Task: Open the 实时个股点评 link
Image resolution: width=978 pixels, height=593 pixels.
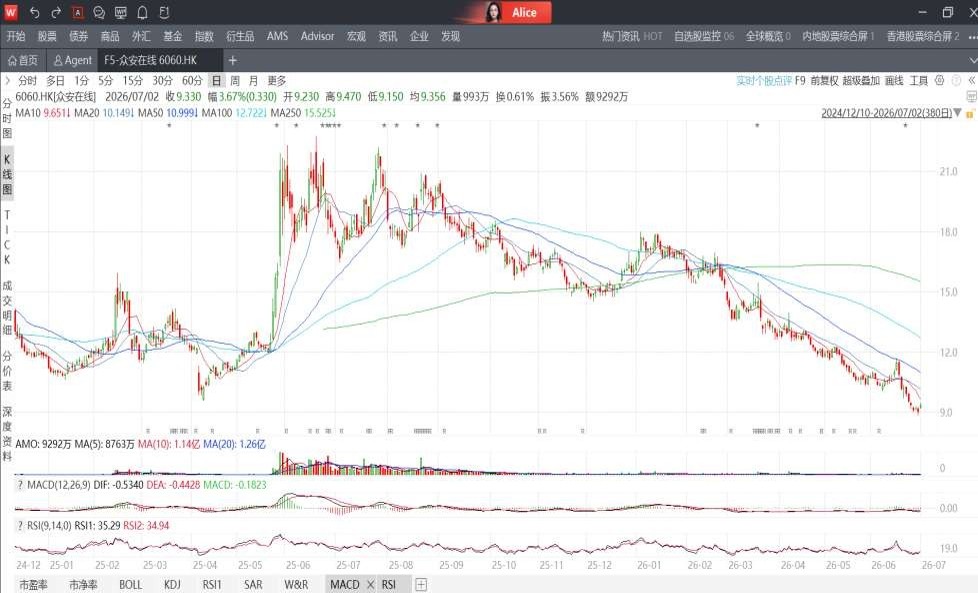Action: click(x=764, y=80)
